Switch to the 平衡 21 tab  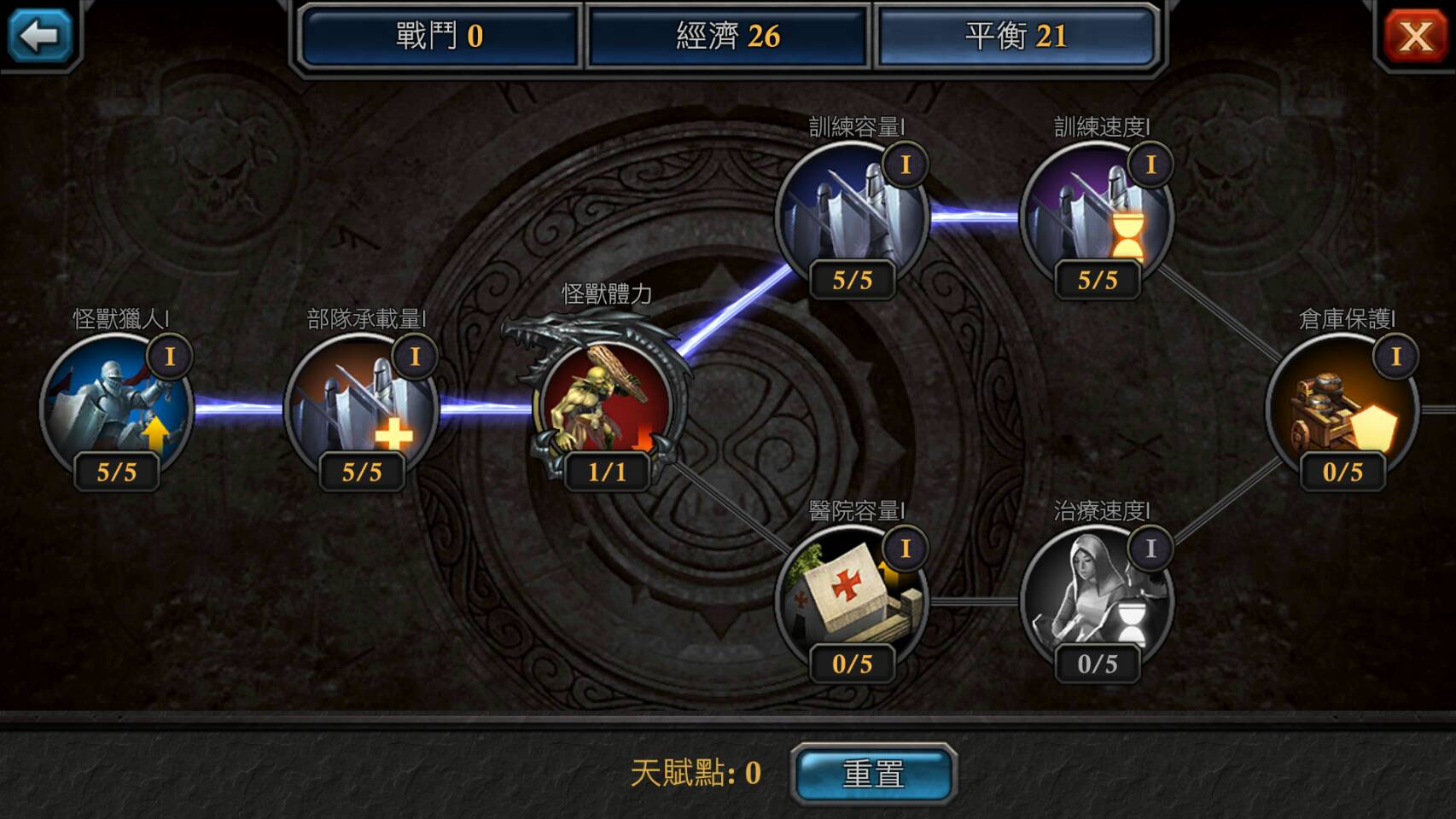pos(1016,36)
